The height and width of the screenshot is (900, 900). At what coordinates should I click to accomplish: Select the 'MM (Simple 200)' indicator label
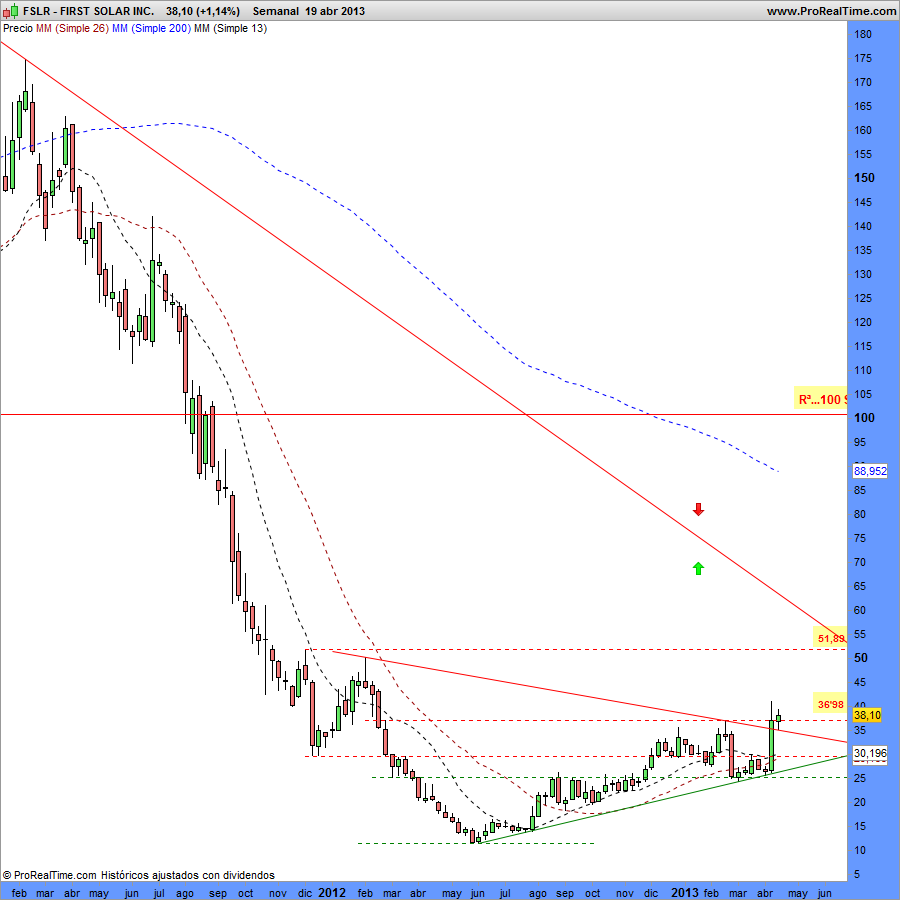[152, 28]
